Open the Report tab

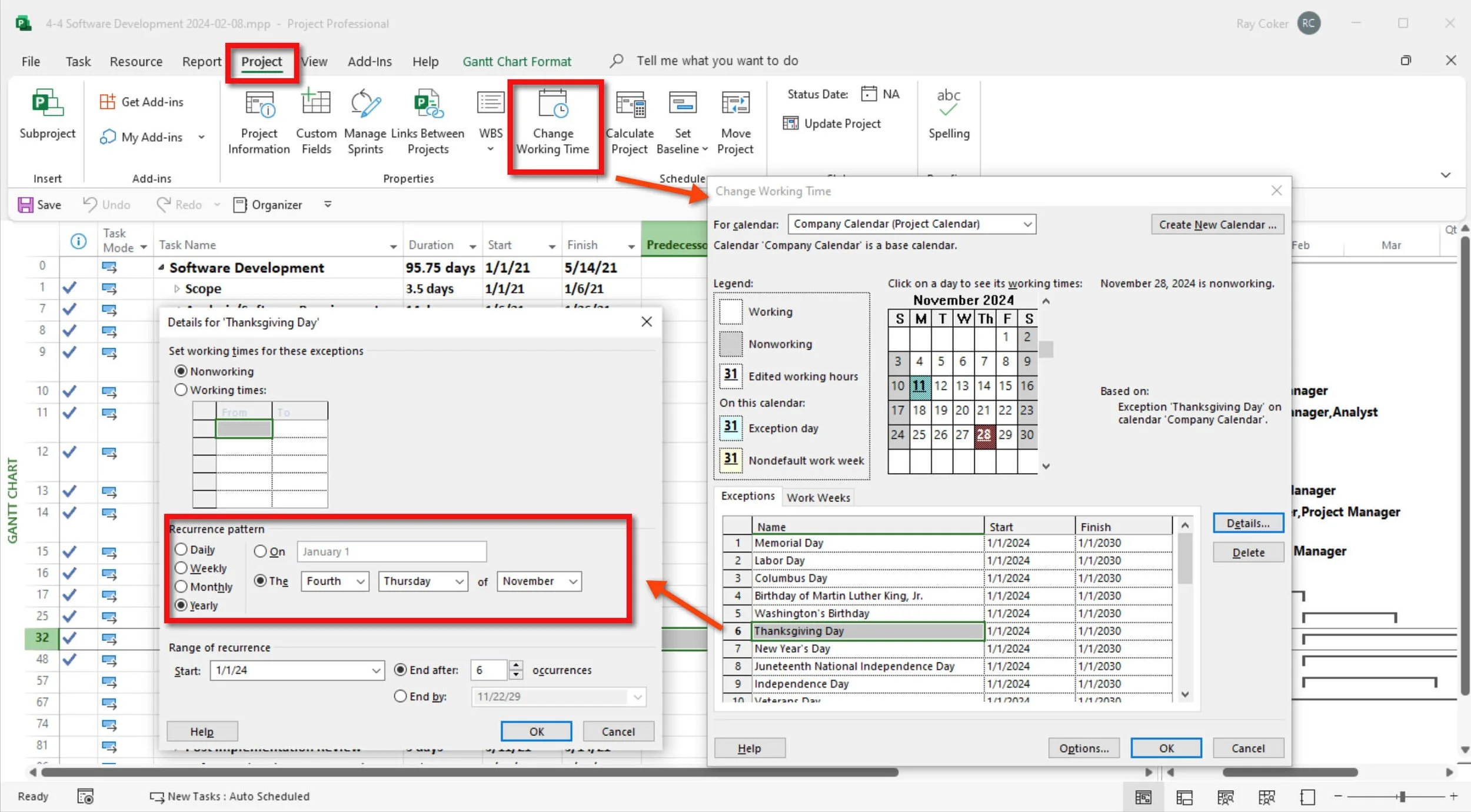(201, 62)
